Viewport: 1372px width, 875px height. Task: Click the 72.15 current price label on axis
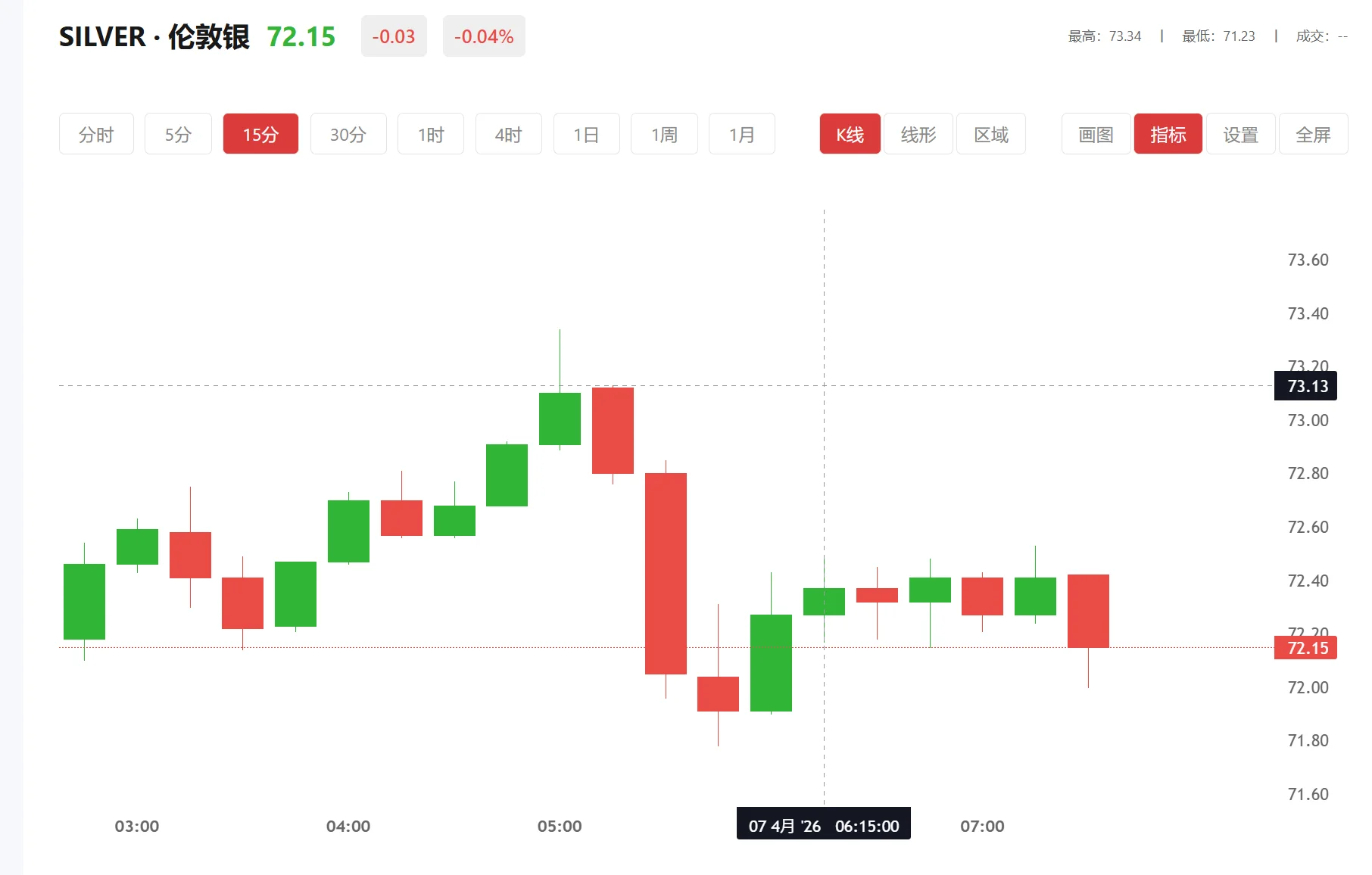1306,648
